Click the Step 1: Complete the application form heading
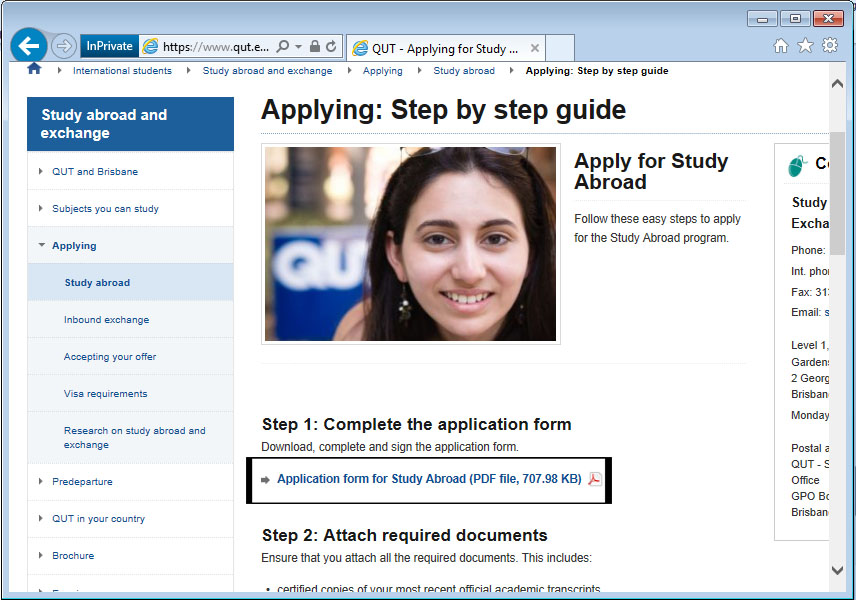The height and width of the screenshot is (600, 856). (x=417, y=424)
